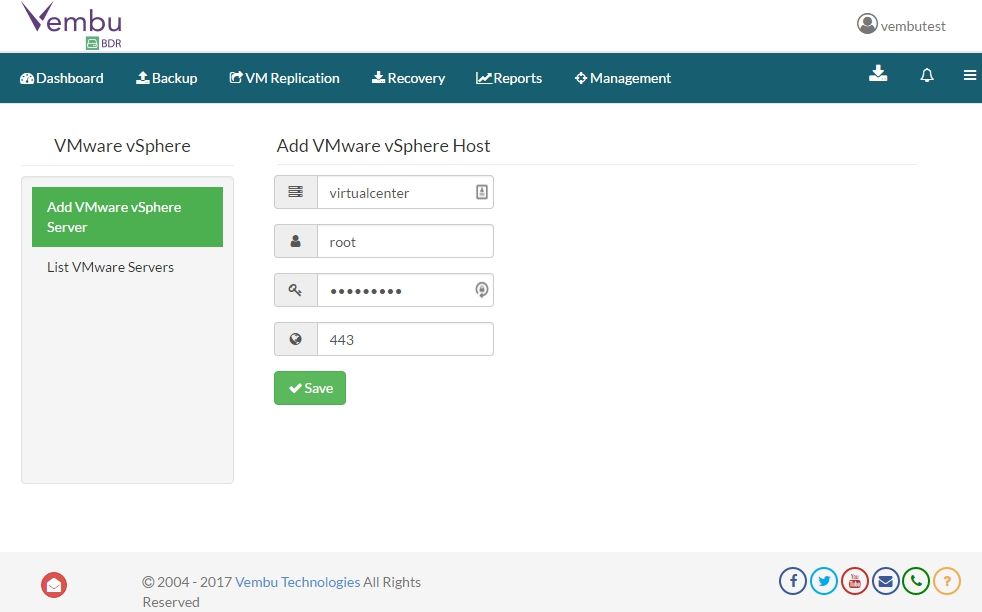Open the Twitter icon in footer
The width and height of the screenshot is (982, 612).
click(824, 581)
